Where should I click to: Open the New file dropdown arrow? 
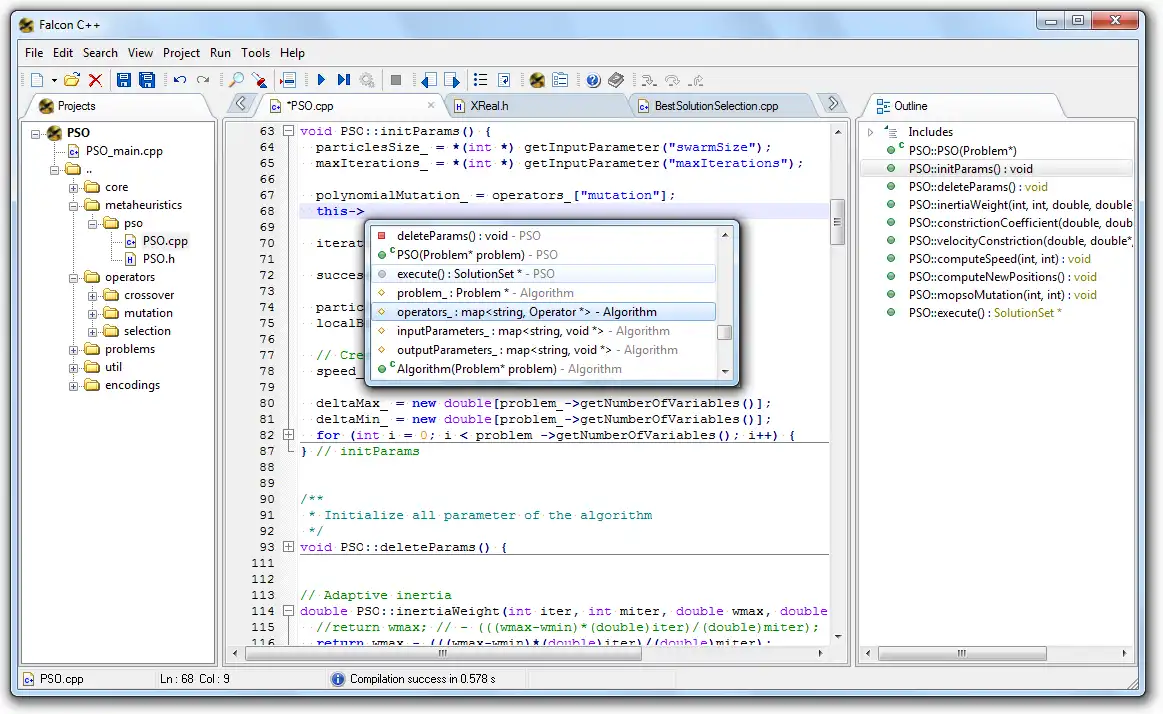tap(54, 81)
